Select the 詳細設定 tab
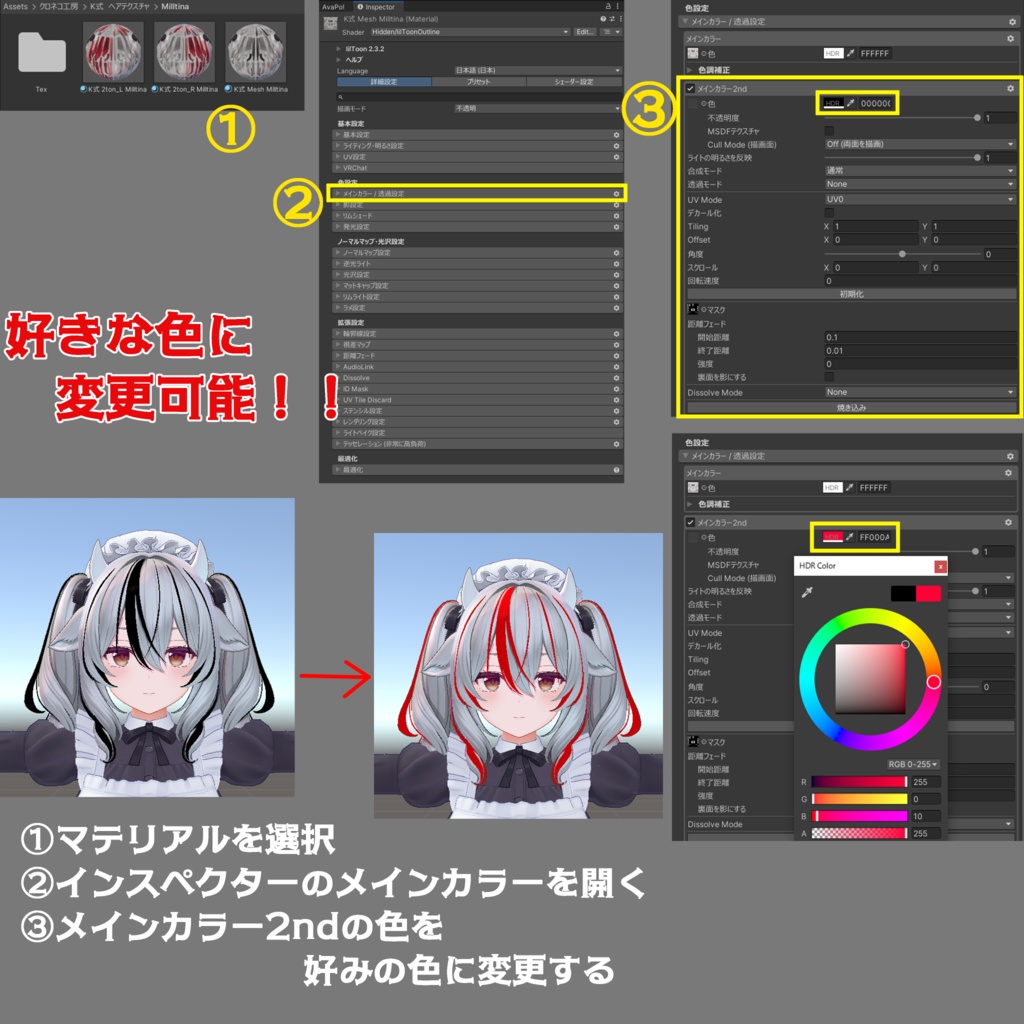Screen dimensions: 1024x1024 coord(384,82)
